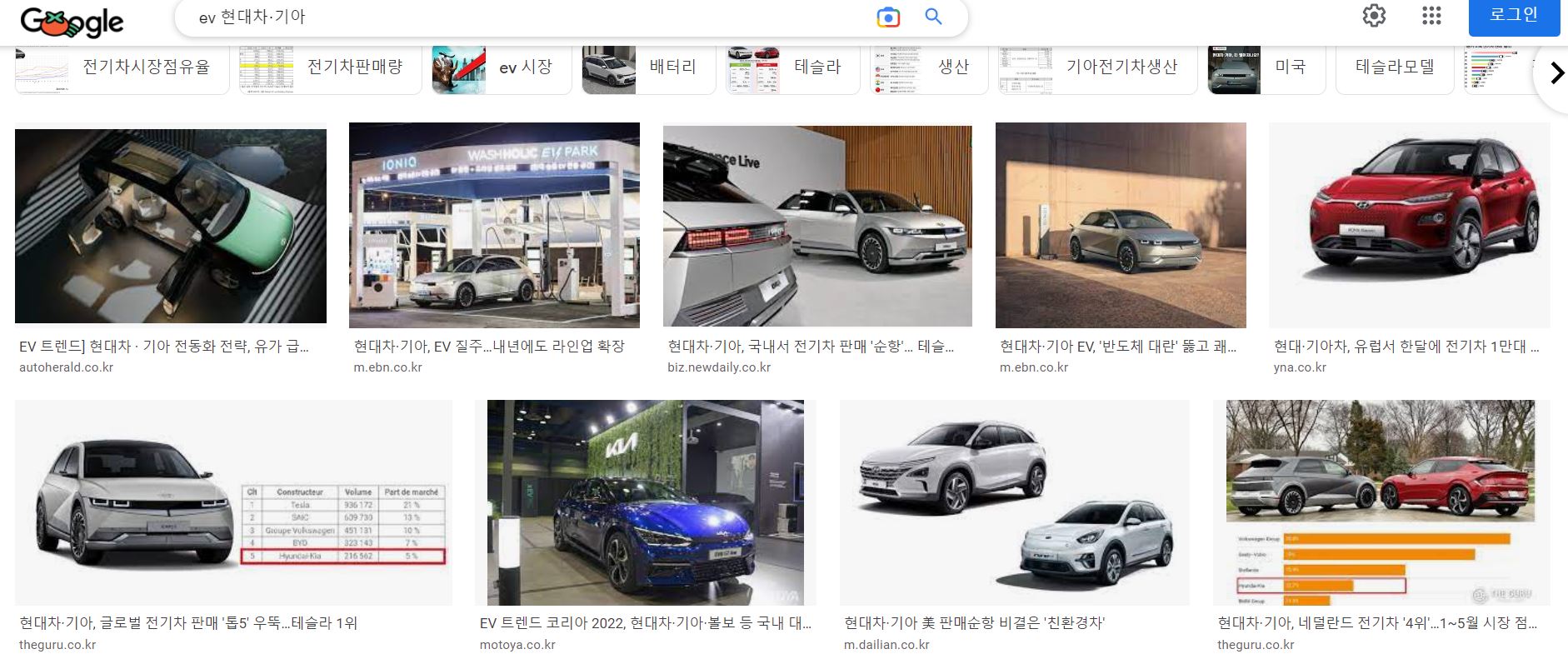This screenshot has width=1568, height=659.
Task: Open '현대차·기아, 네덜란드 전기차 4위' title
Action: coord(1377,623)
